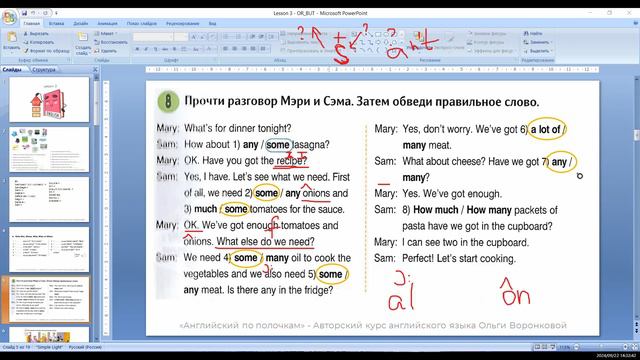Viewport: 640px width, 360px height.
Task: Select Format Painter (Формат по образцу)
Action: 46,51
